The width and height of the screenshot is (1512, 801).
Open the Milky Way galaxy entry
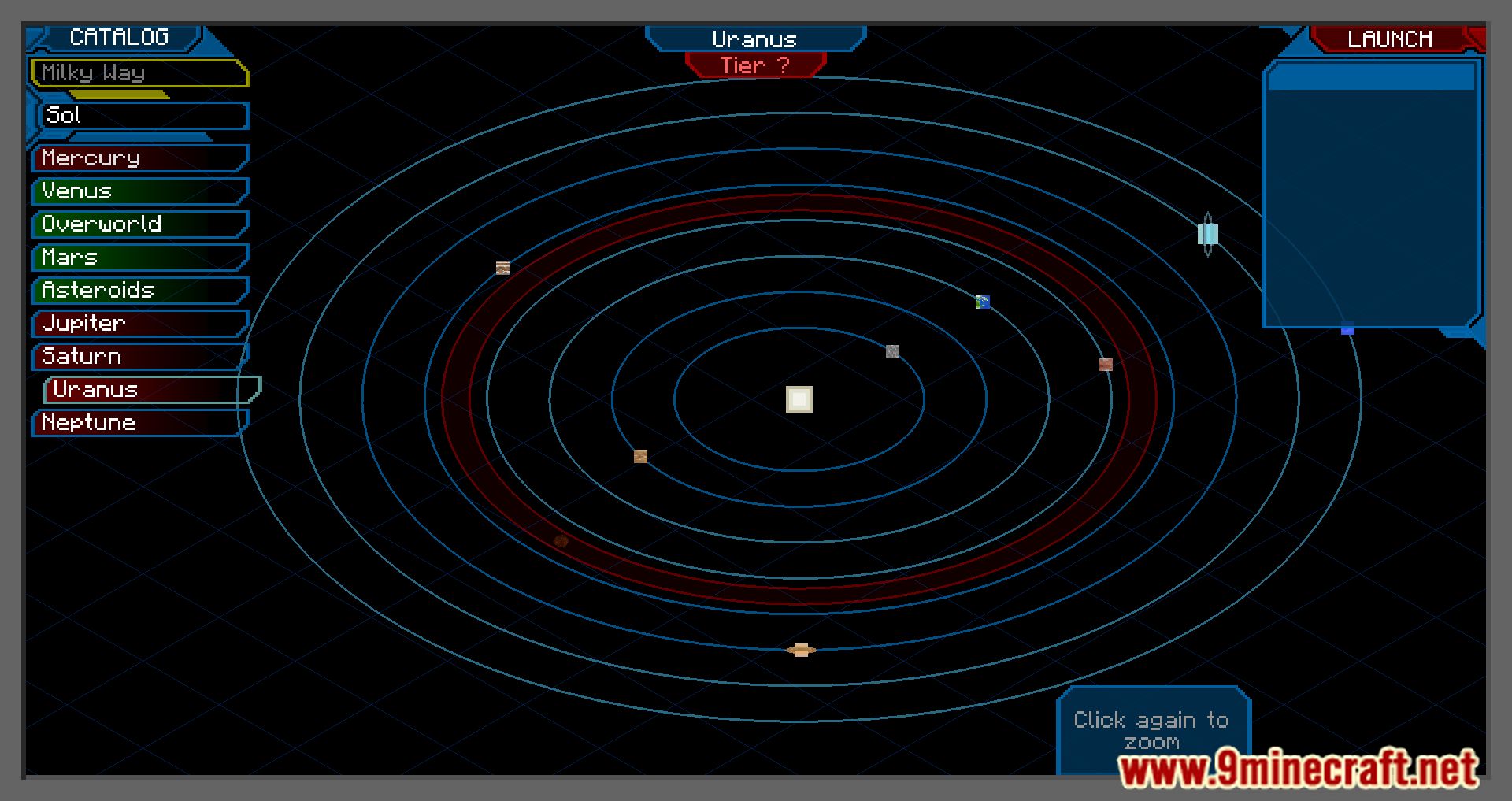(x=139, y=73)
